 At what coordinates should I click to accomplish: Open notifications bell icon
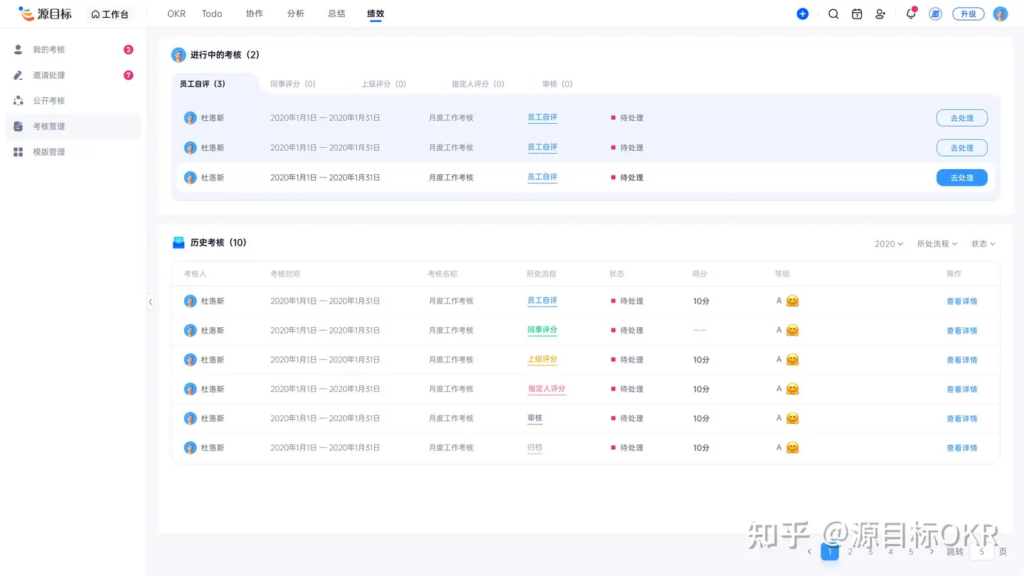910,14
